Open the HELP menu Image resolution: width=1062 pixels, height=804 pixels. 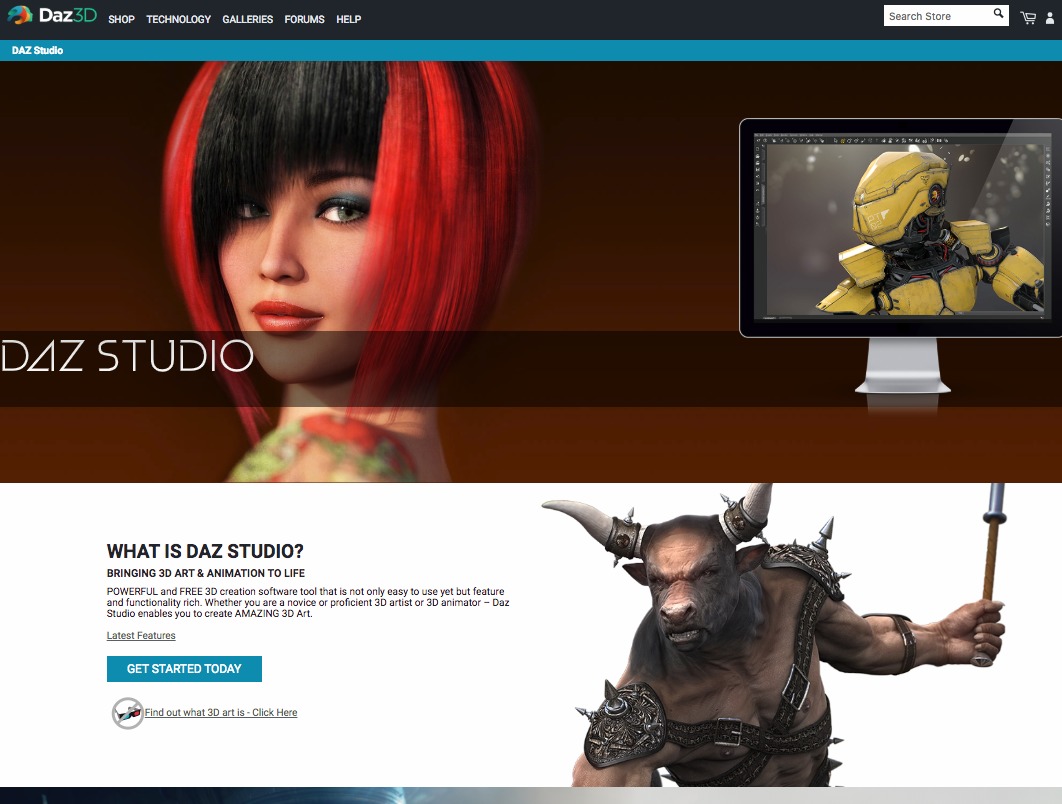click(x=349, y=20)
